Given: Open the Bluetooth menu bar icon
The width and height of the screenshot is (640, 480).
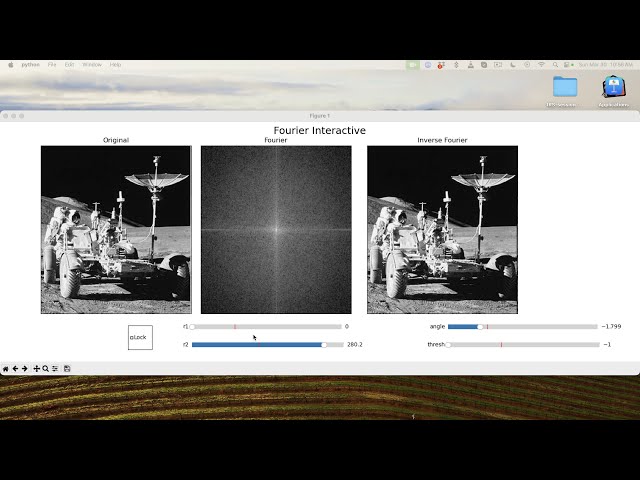Looking at the screenshot, I should [456, 64].
